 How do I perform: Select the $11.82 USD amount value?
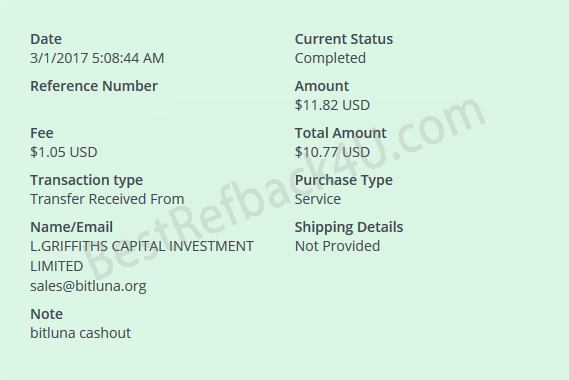(332, 105)
